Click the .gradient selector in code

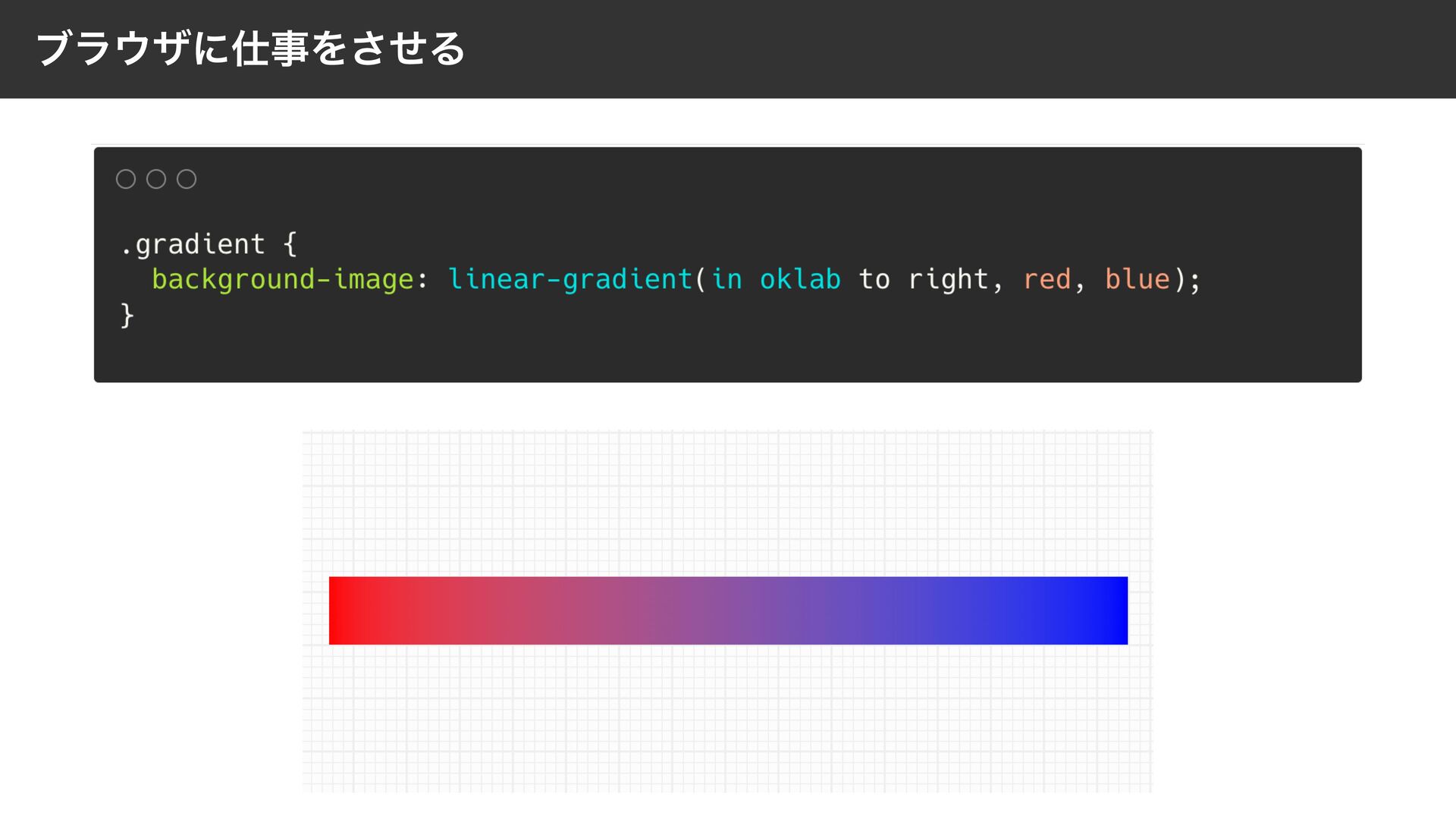pos(193,244)
